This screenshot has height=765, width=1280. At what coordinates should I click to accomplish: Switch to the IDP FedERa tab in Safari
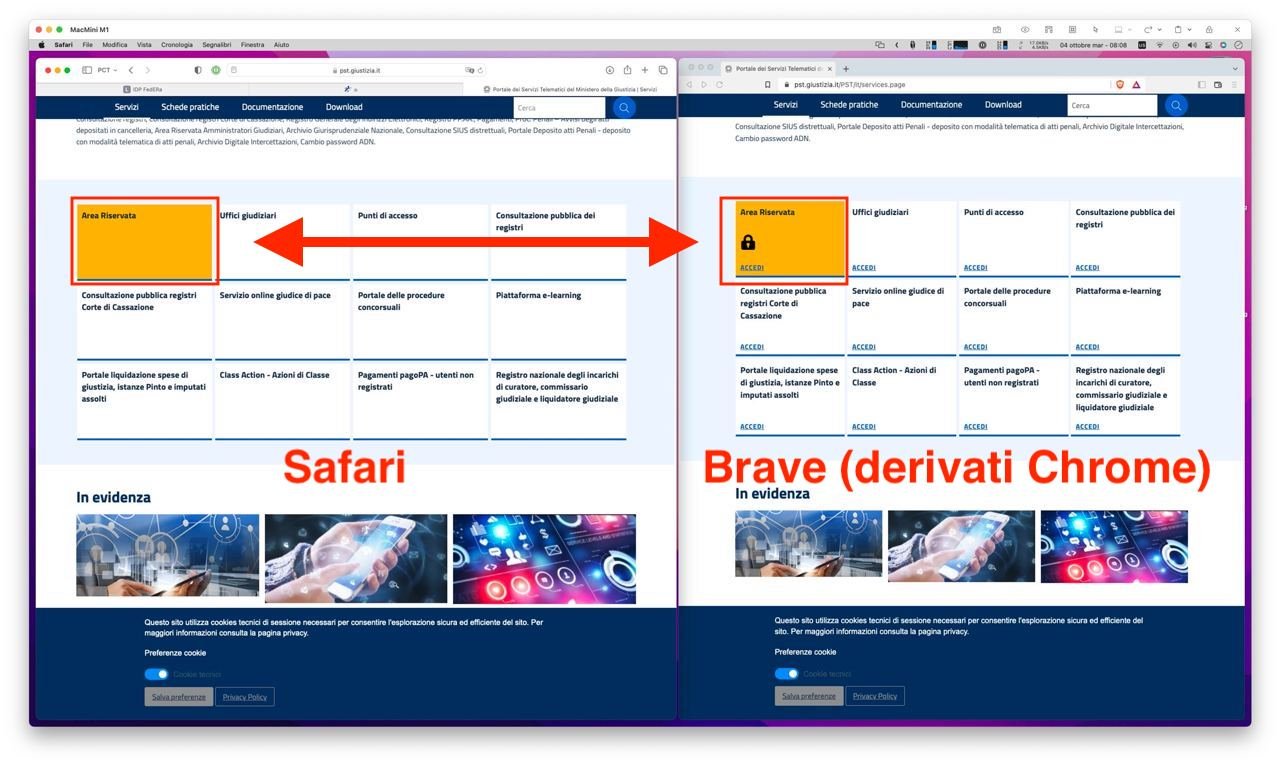click(143, 89)
